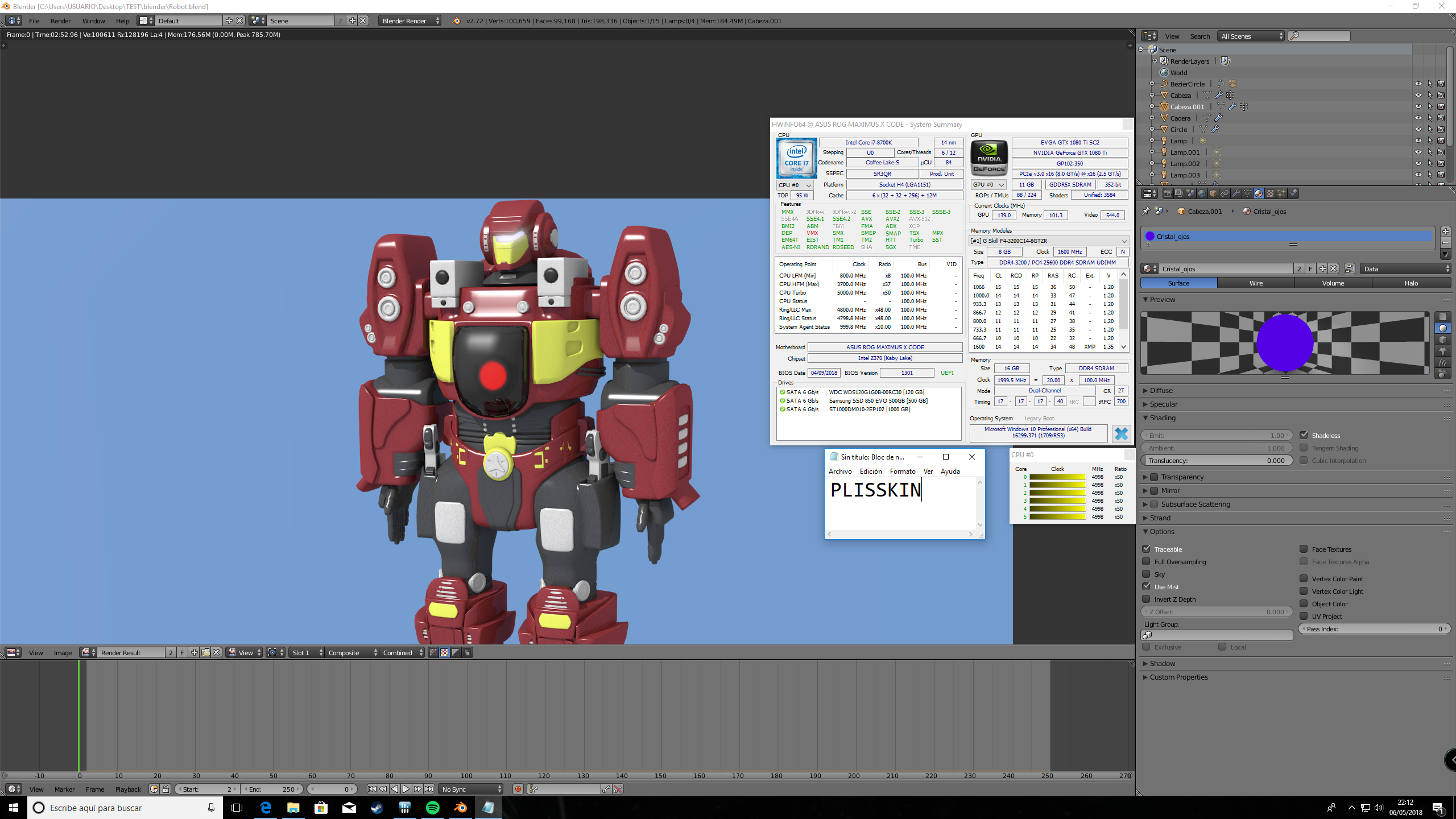Open the Modifiers wrench tab
The image size is (1456, 819).
[1236, 193]
